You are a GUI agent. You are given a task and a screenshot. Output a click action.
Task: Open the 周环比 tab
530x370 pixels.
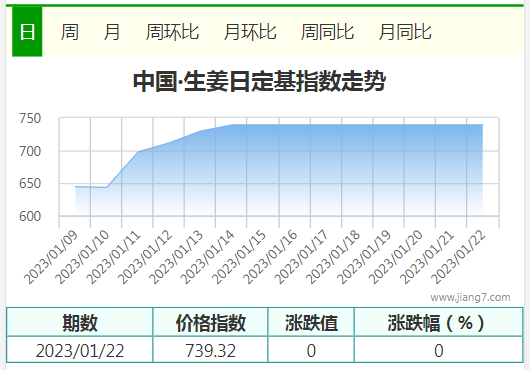(172, 32)
